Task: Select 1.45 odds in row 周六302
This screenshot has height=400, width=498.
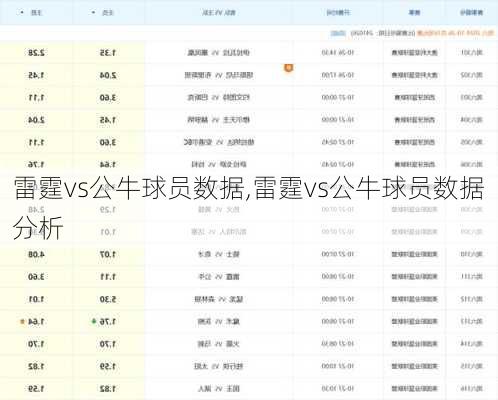Action: 36,75
